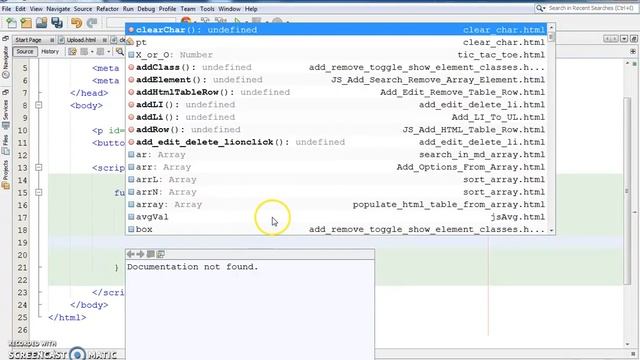Click the Undo toolbar icon
The image size is (640, 360).
coord(76,23)
